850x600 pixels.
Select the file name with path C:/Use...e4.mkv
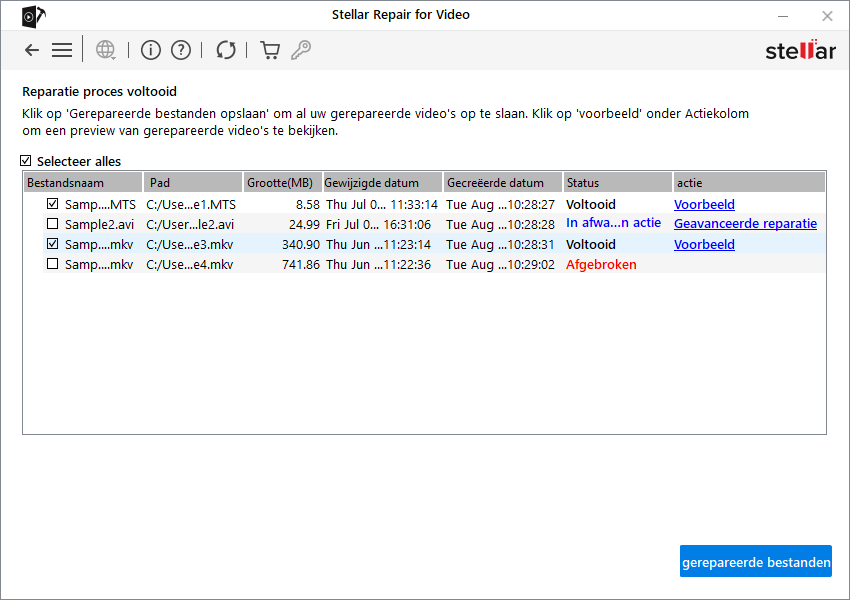99,264
